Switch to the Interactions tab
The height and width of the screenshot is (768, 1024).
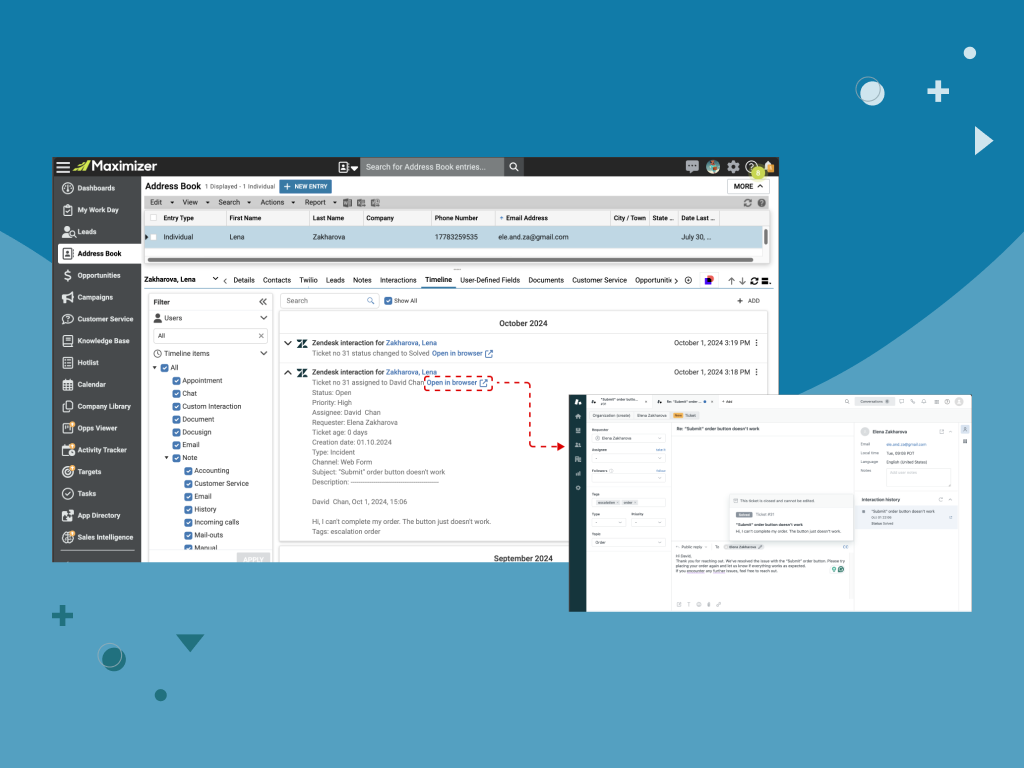coord(398,280)
